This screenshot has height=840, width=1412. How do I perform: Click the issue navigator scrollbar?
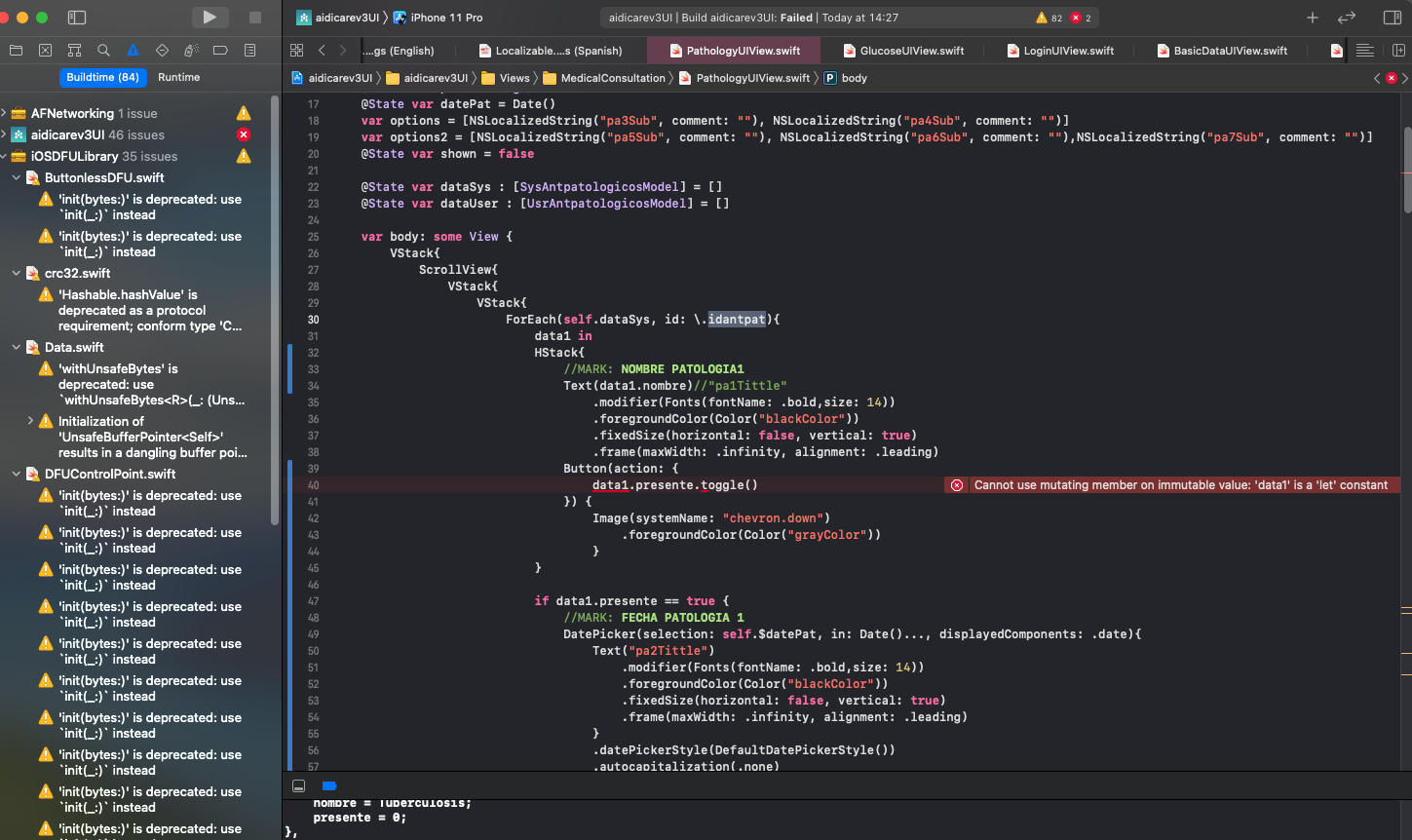click(276, 312)
